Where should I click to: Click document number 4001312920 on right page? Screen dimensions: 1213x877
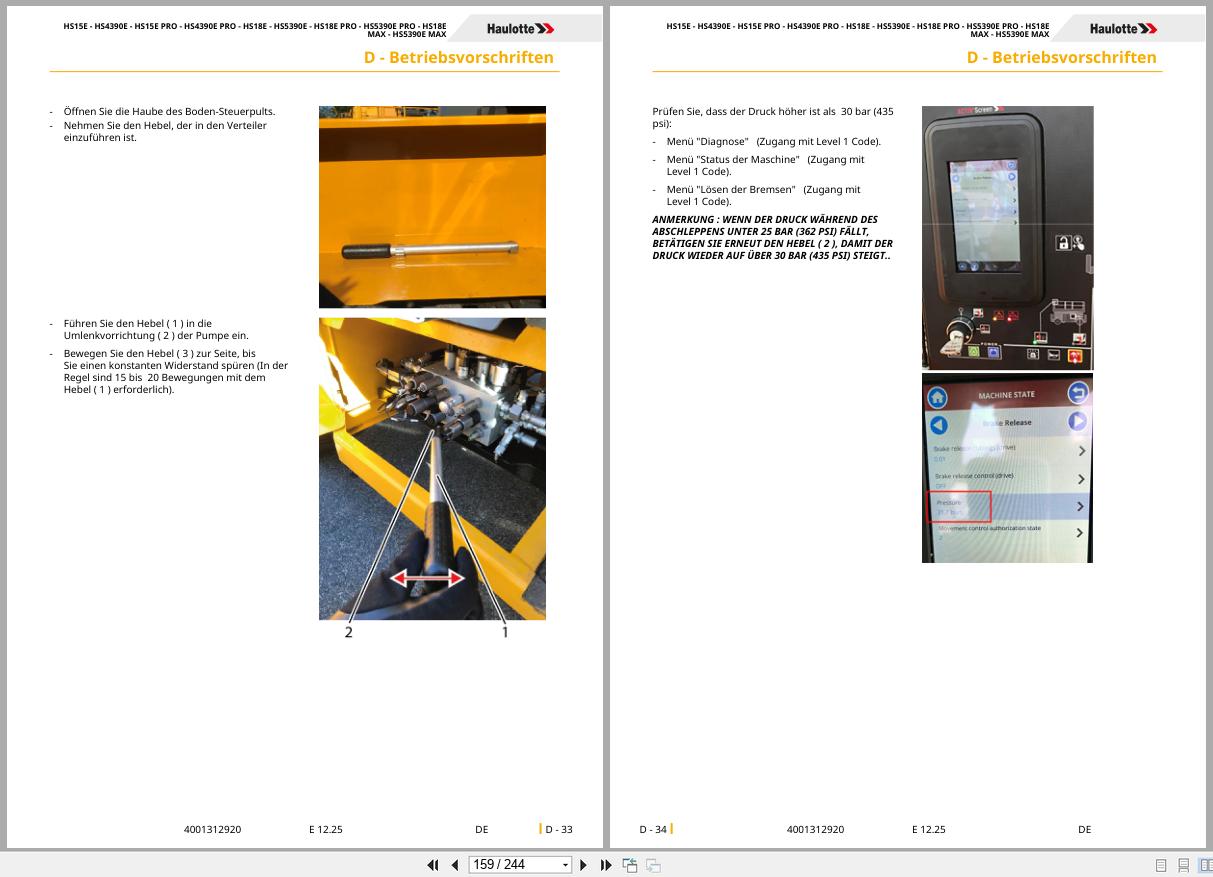pos(815,829)
